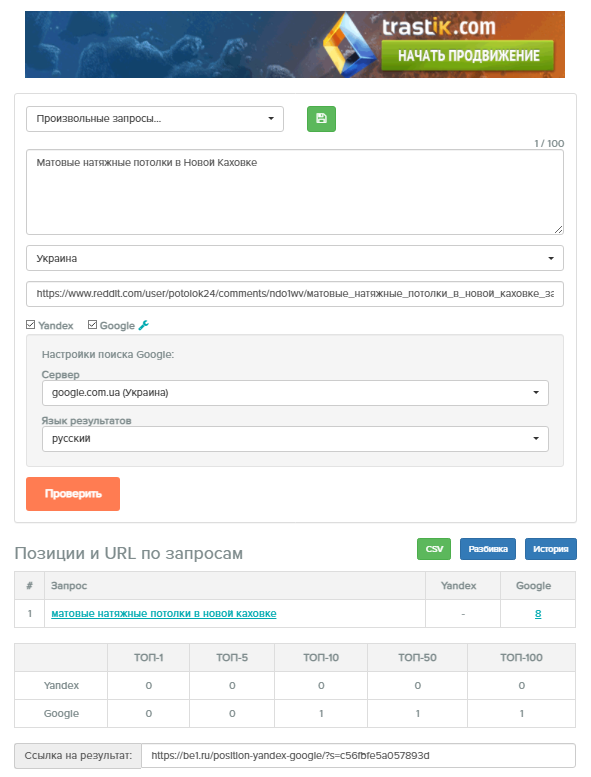Image resolution: width=591 pixels, height=777 pixels.
Task: Click into the queries text area
Action: 295,192
